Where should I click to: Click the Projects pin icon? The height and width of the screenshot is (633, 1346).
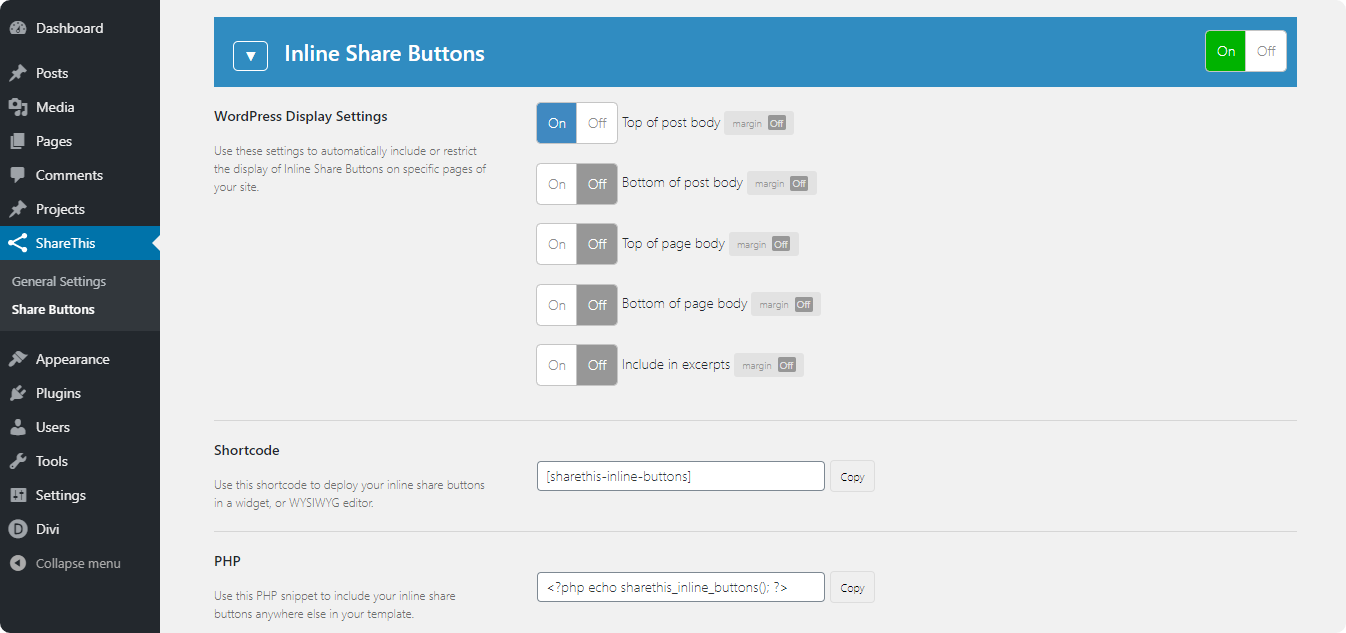coord(18,209)
